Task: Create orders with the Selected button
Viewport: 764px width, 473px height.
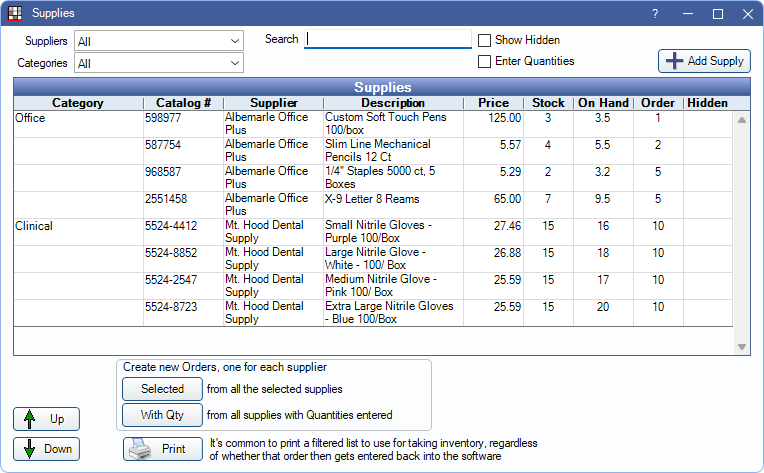Action: (162, 389)
